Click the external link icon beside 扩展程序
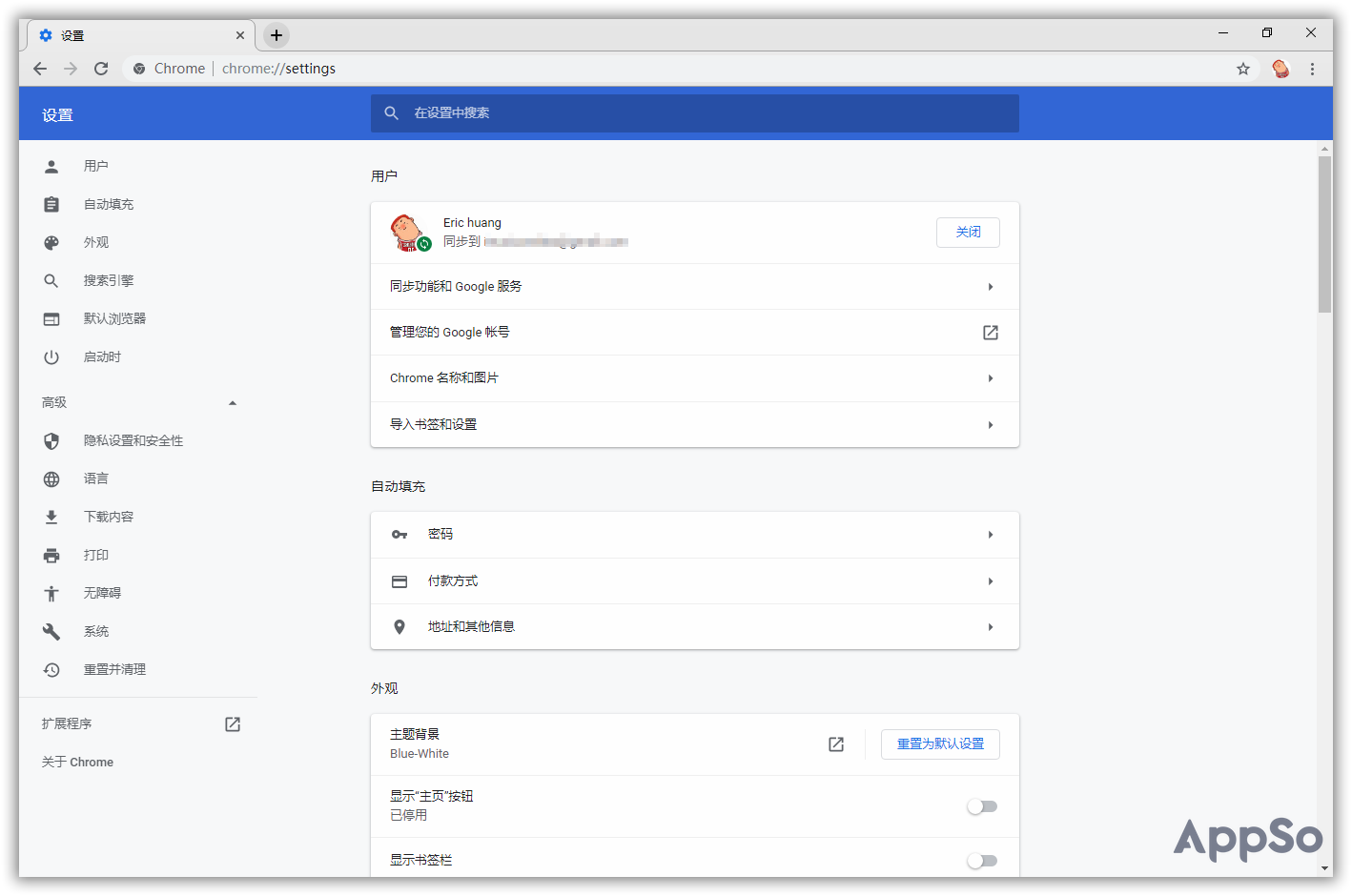The height and width of the screenshot is (896, 1352). coord(233,724)
